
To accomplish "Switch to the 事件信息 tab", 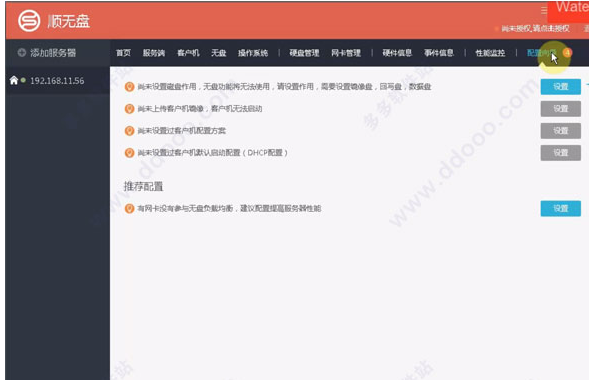I will tap(439, 53).
